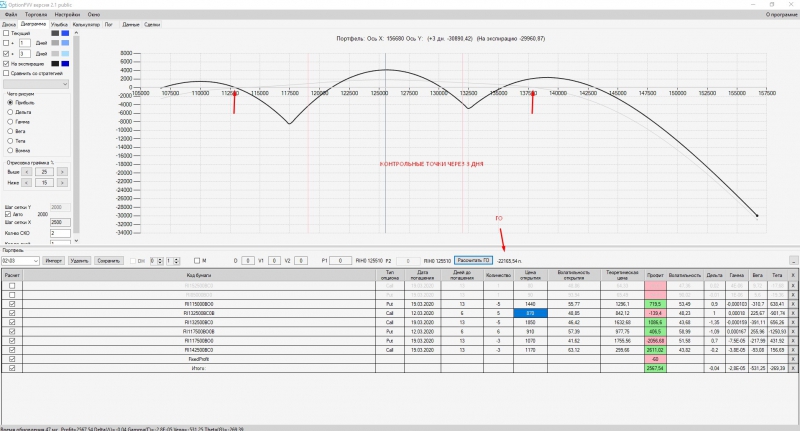Screen dimensions: 800x431
Task: Click the P1 input field
Action: [340, 261]
